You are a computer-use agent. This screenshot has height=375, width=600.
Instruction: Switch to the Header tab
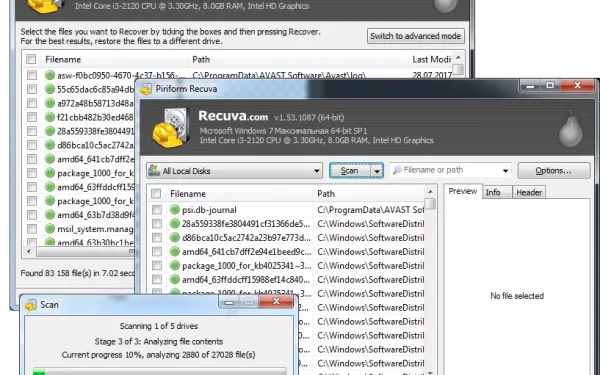click(x=529, y=192)
